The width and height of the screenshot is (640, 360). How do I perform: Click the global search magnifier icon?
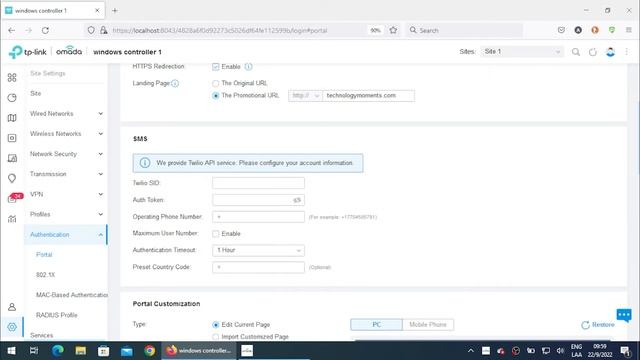[576, 52]
